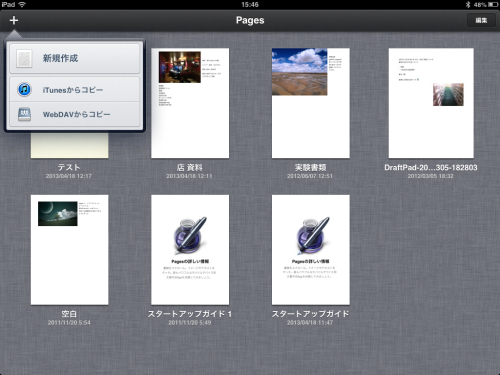The height and width of the screenshot is (375, 500).
Task: Choose 新規作成 from the popover
Action: pos(75,58)
